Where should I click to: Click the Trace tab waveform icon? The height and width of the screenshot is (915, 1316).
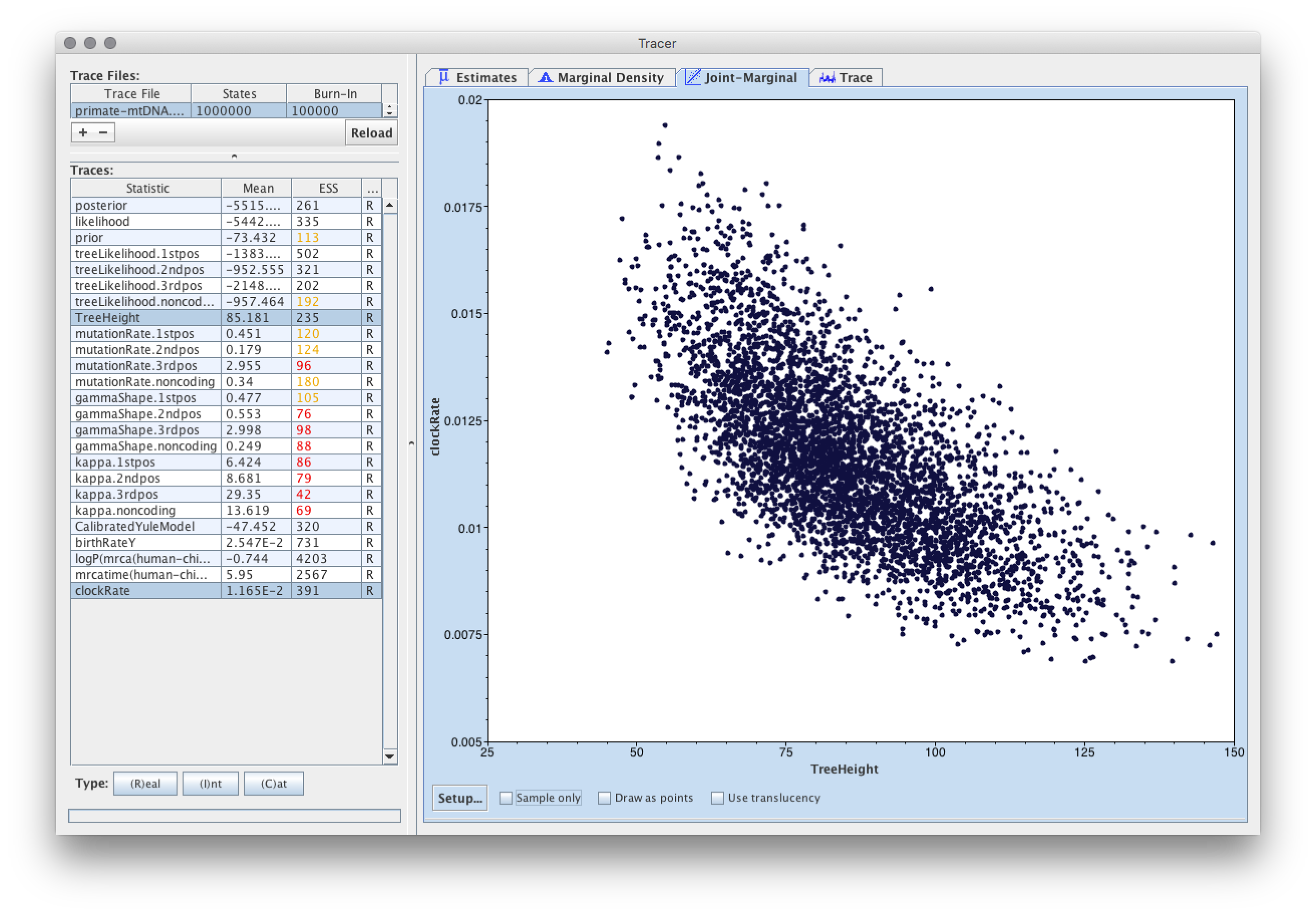(827, 78)
